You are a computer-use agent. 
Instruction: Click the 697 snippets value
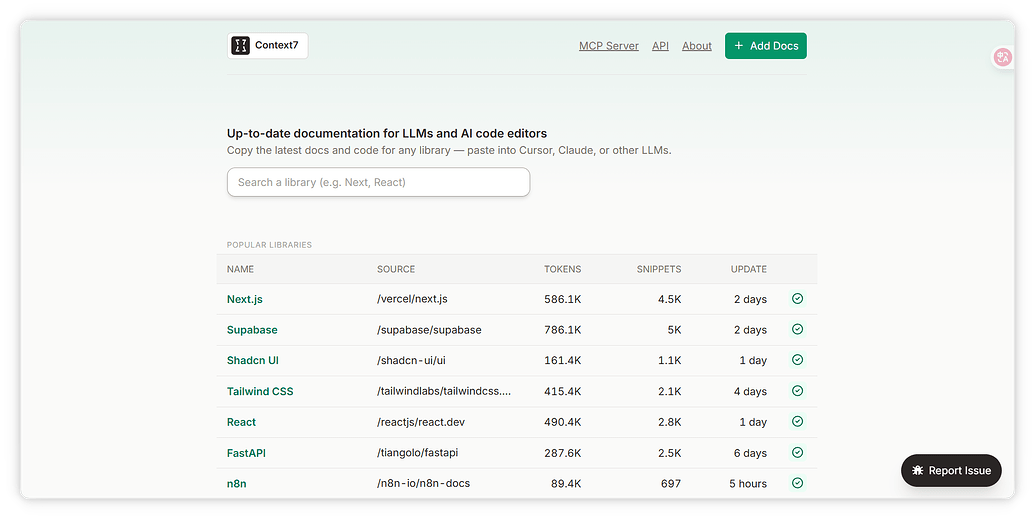[671, 483]
